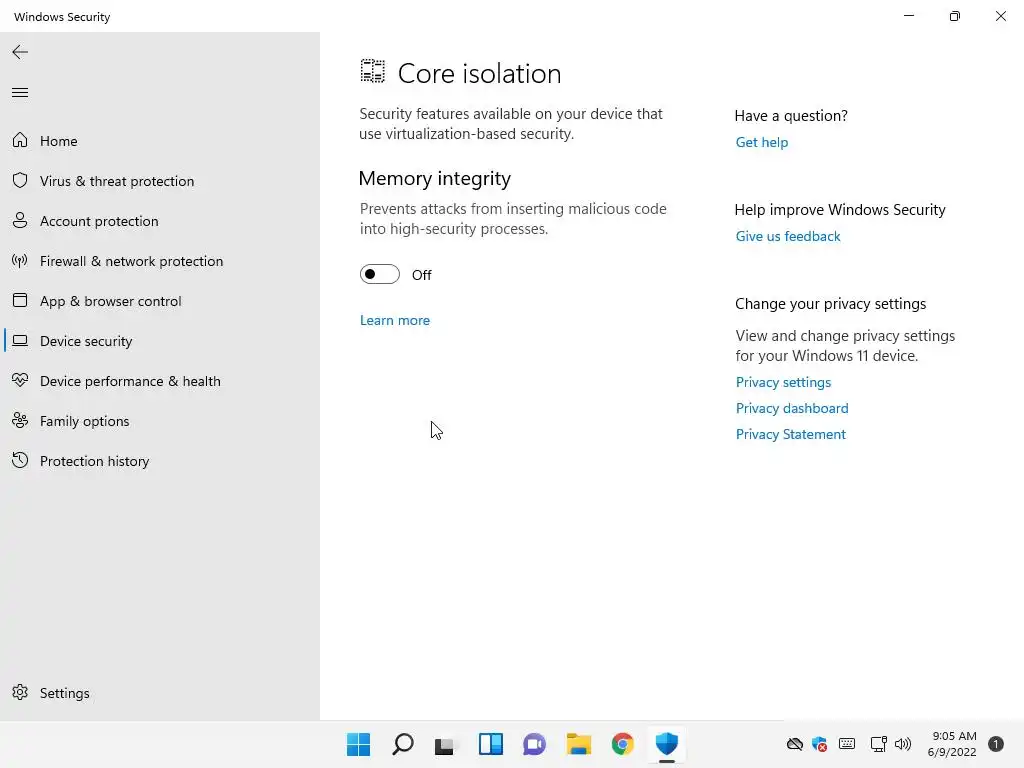
Task: Click the volume speaker tray icon
Action: (903, 744)
